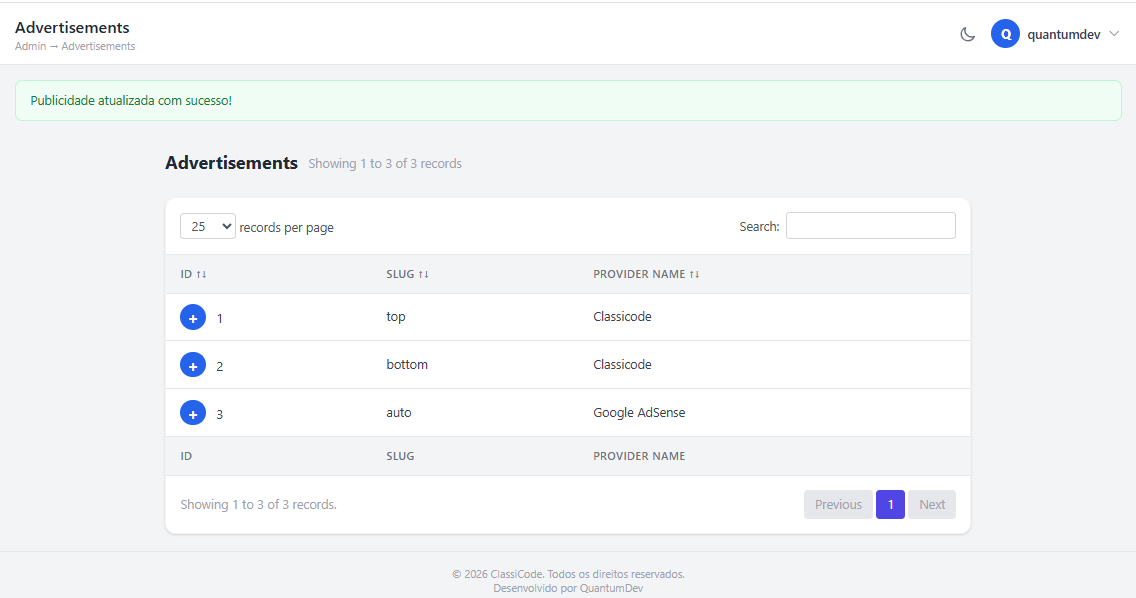The image size is (1136, 598).
Task: Focus the Search input field
Action: 871,225
